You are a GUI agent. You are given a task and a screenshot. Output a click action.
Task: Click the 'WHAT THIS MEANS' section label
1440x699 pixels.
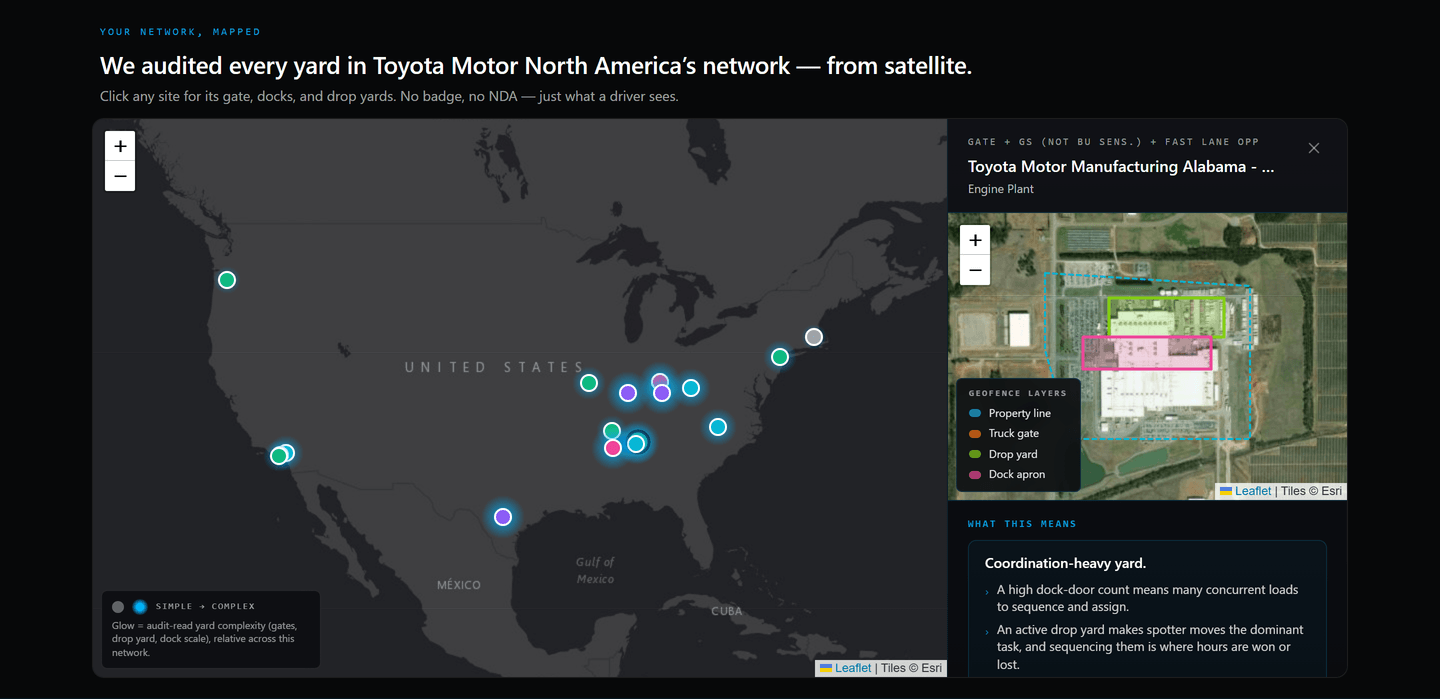pyautogui.click(x=1022, y=524)
